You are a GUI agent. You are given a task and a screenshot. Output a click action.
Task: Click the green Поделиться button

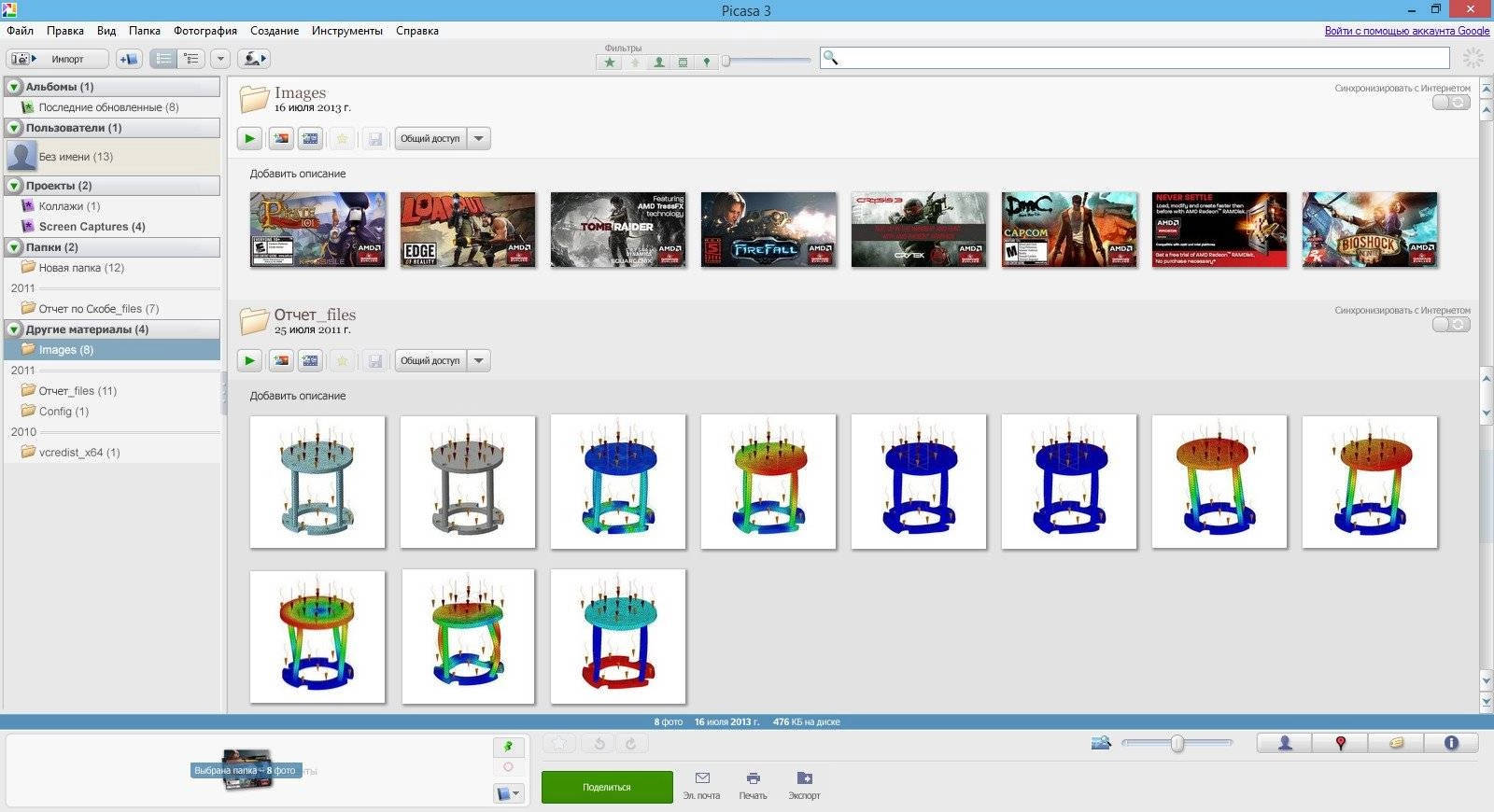coord(607,787)
